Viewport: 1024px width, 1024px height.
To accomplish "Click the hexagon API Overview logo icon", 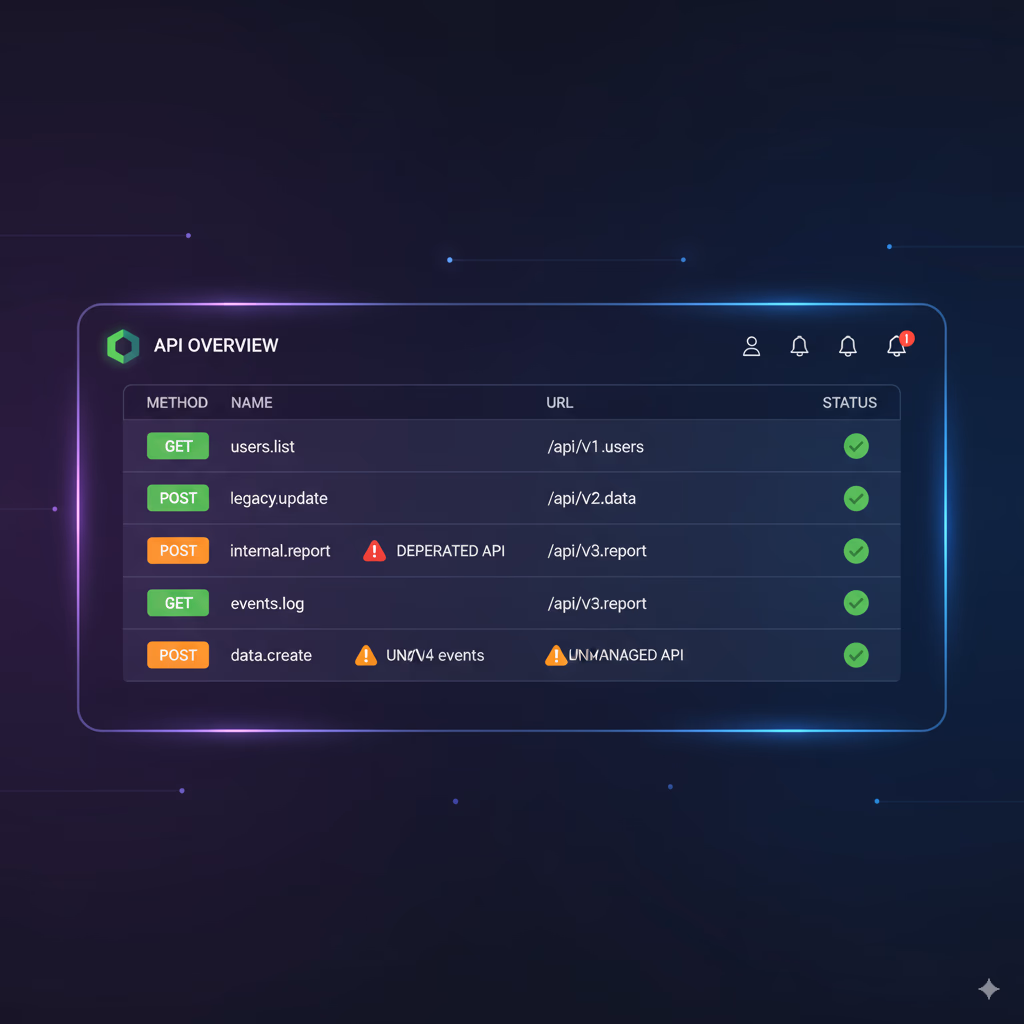I will [x=122, y=346].
